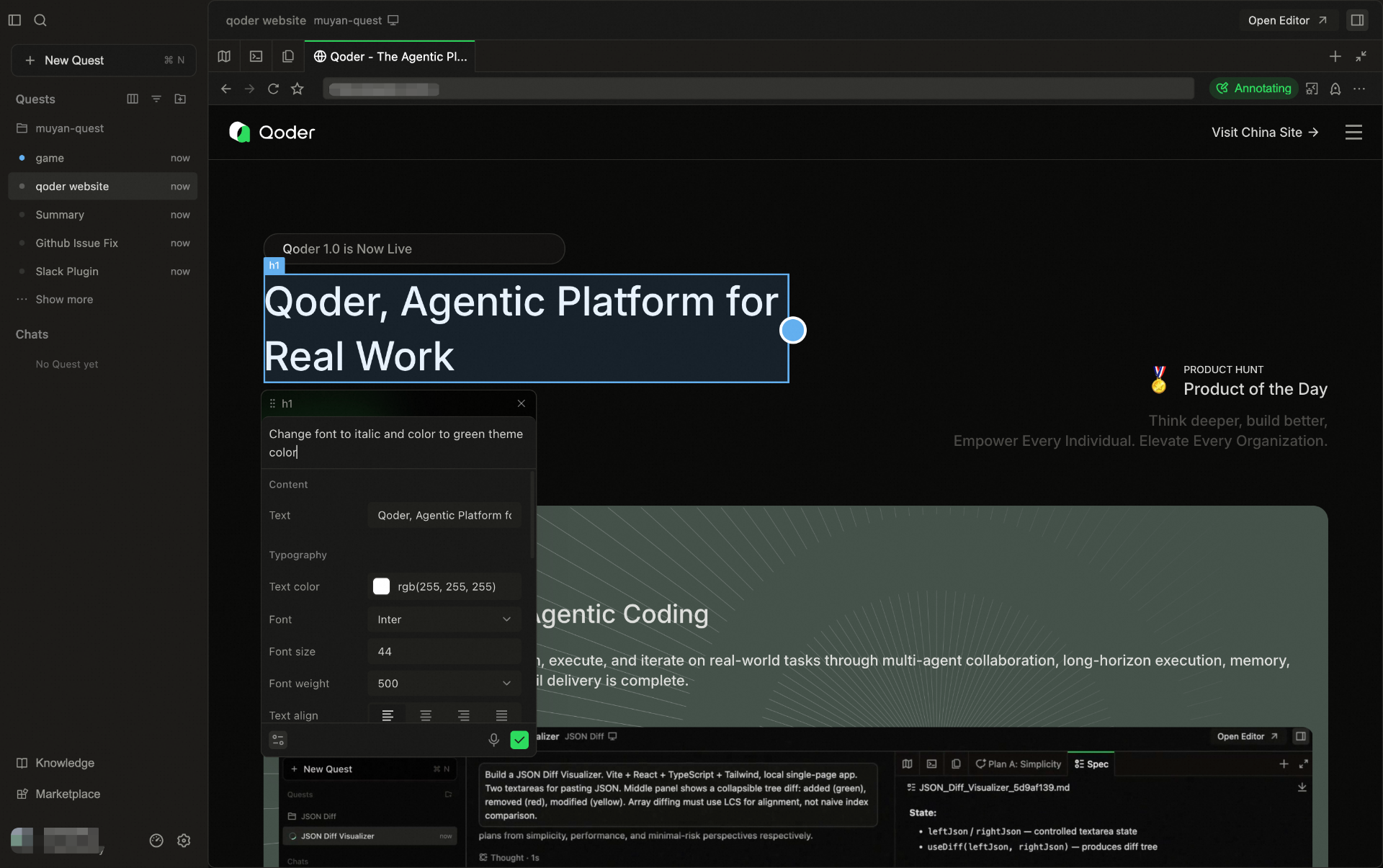Open search with the magnifier icon

(40, 20)
